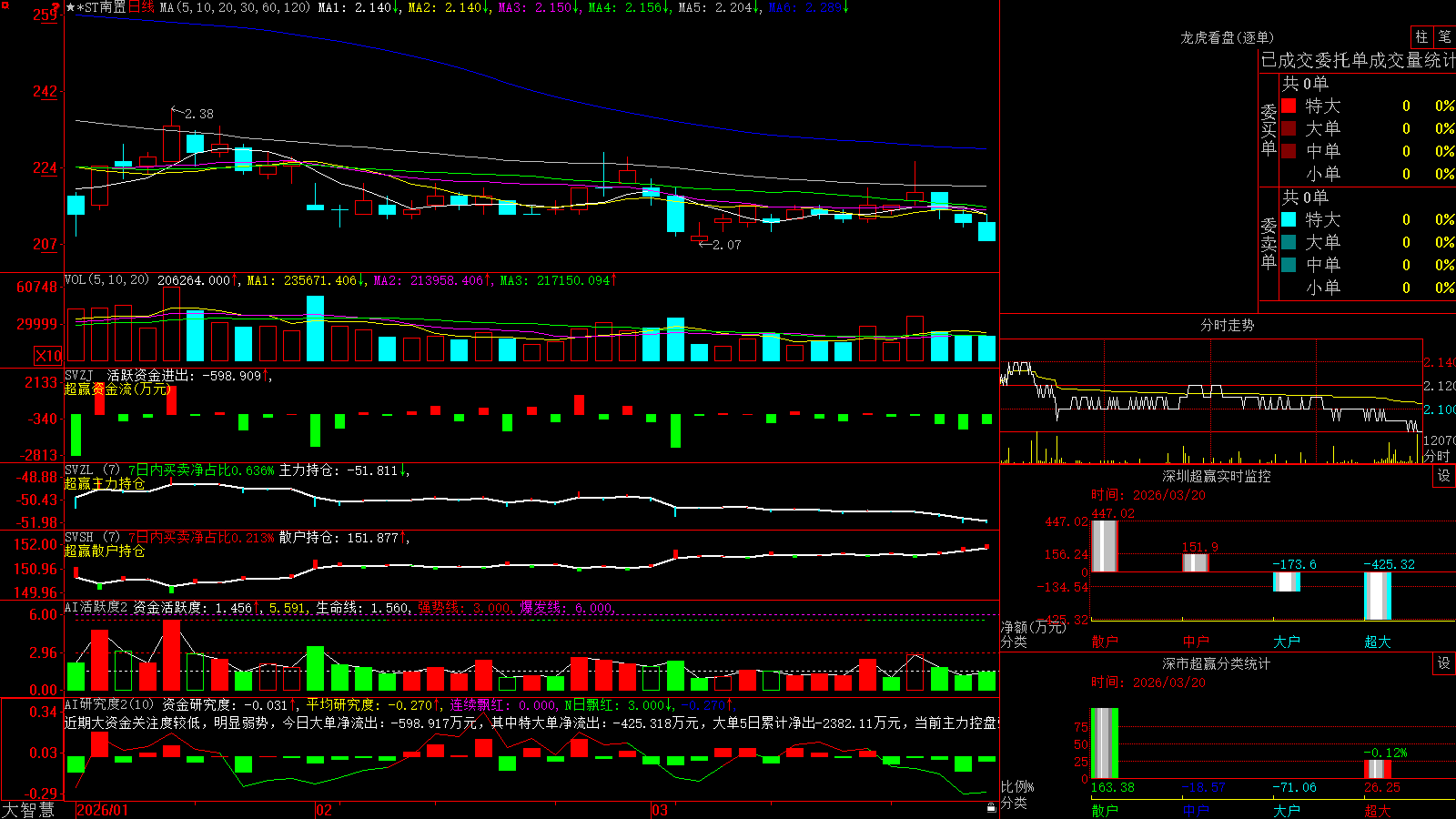This screenshot has width=1456, height=819.
Task: Click the 净额(万元) axis label
Action: pos(1034,627)
